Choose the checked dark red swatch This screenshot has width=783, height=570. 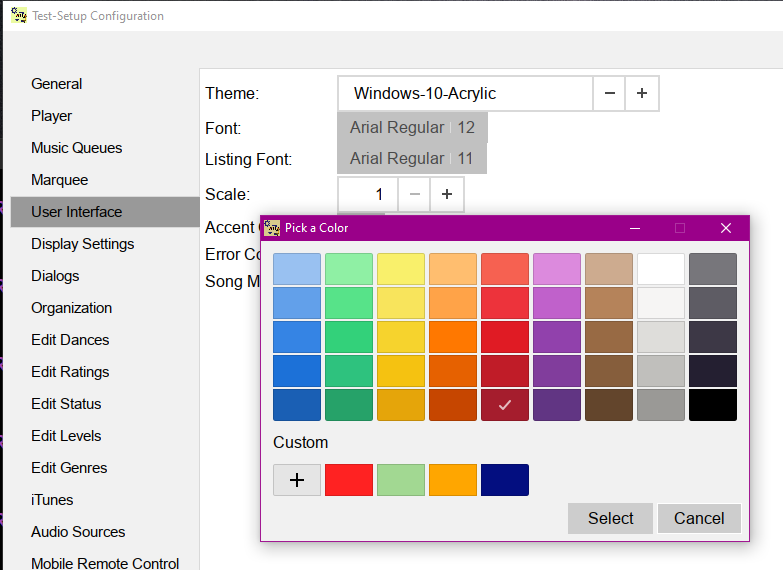tap(505, 405)
